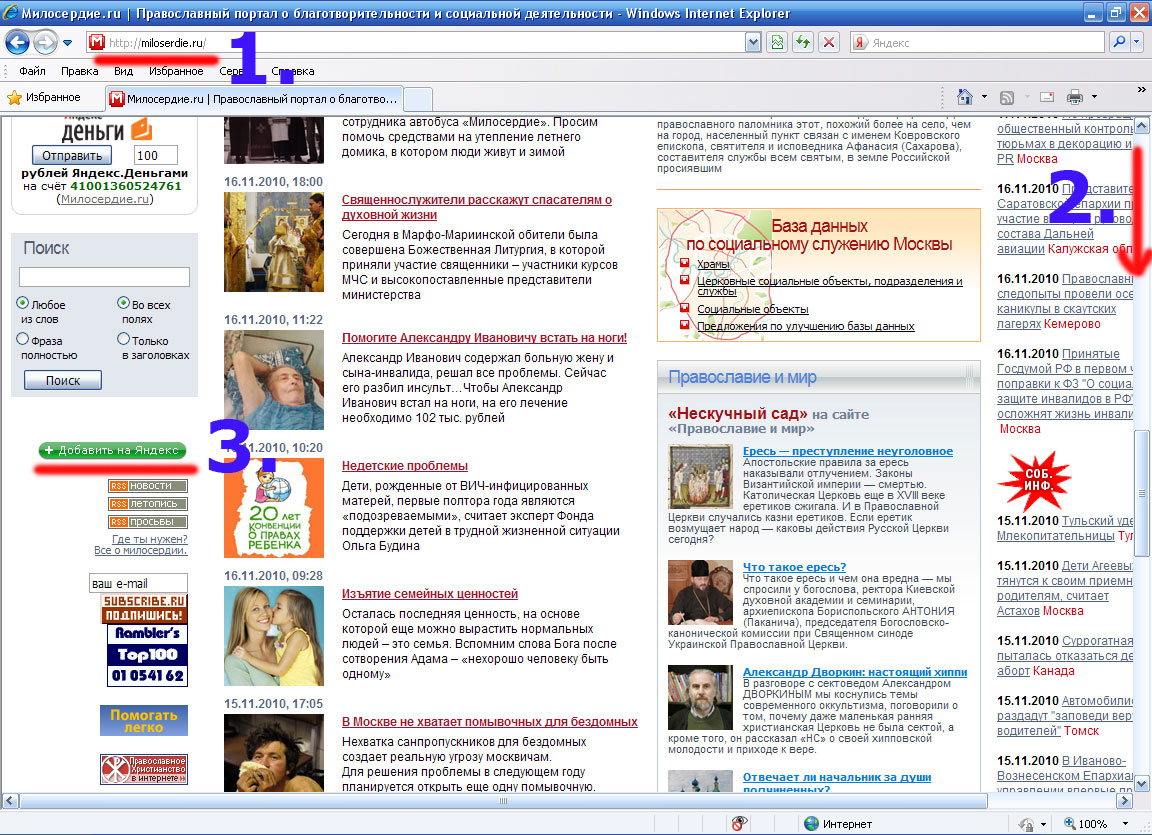Click the Internet zone globe in status bar
The width and height of the screenshot is (1152, 835).
click(811, 824)
